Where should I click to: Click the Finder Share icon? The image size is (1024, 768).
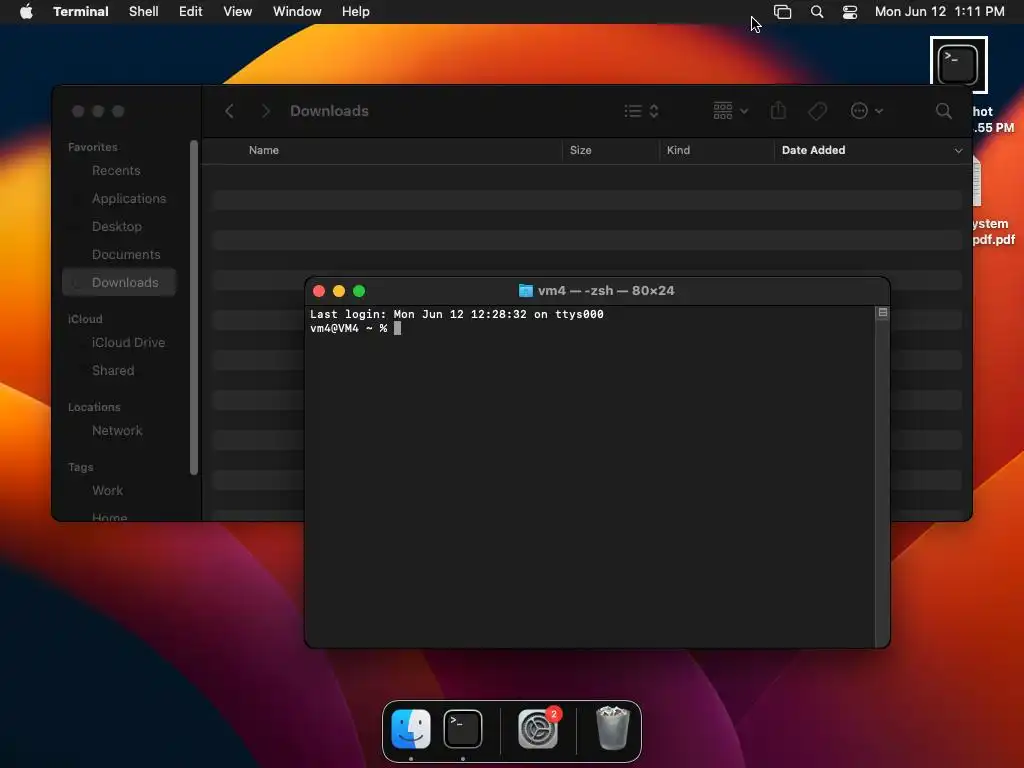coord(778,111)
